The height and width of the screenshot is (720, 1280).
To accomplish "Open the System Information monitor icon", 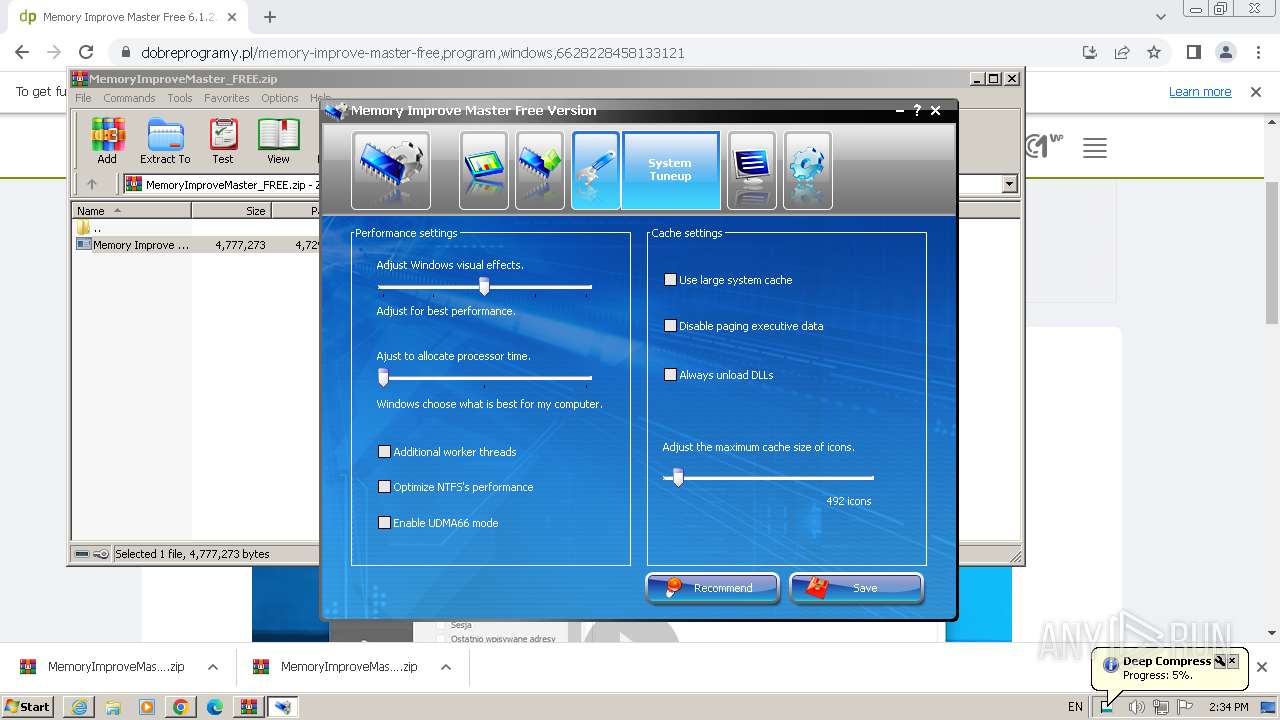I will [484, 170].
